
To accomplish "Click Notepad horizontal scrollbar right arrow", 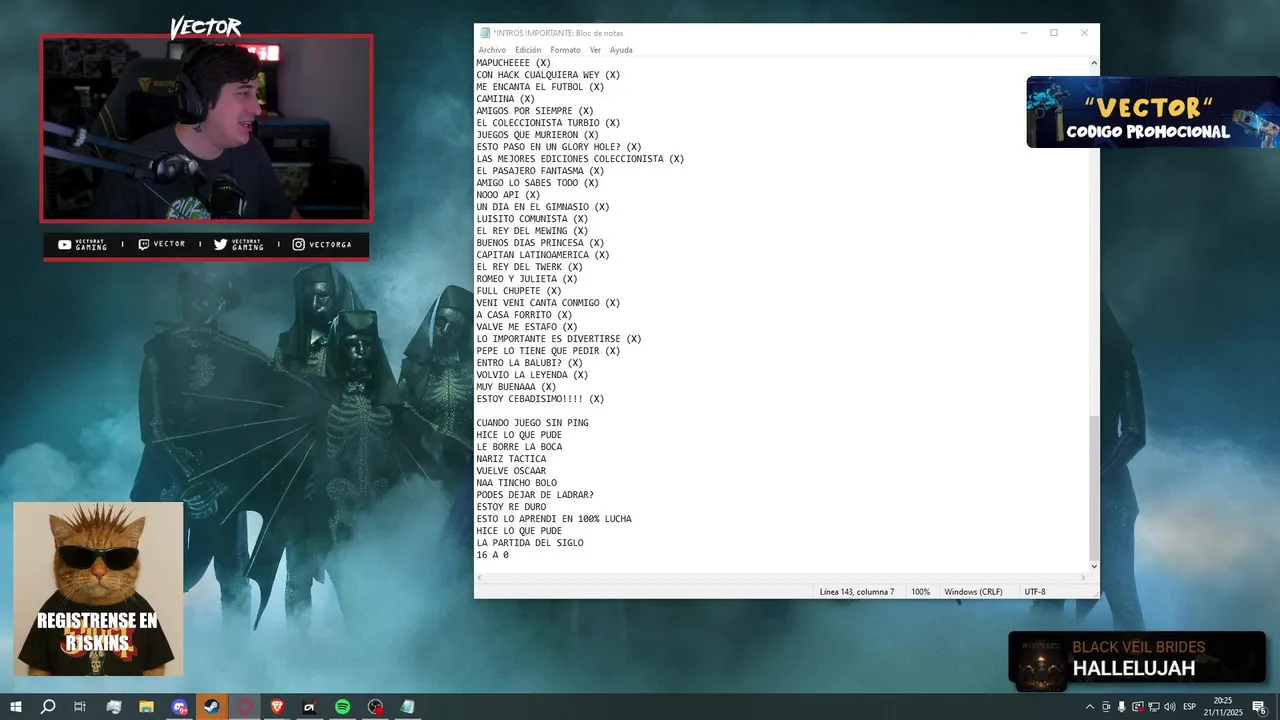I will coord(1082,578).
